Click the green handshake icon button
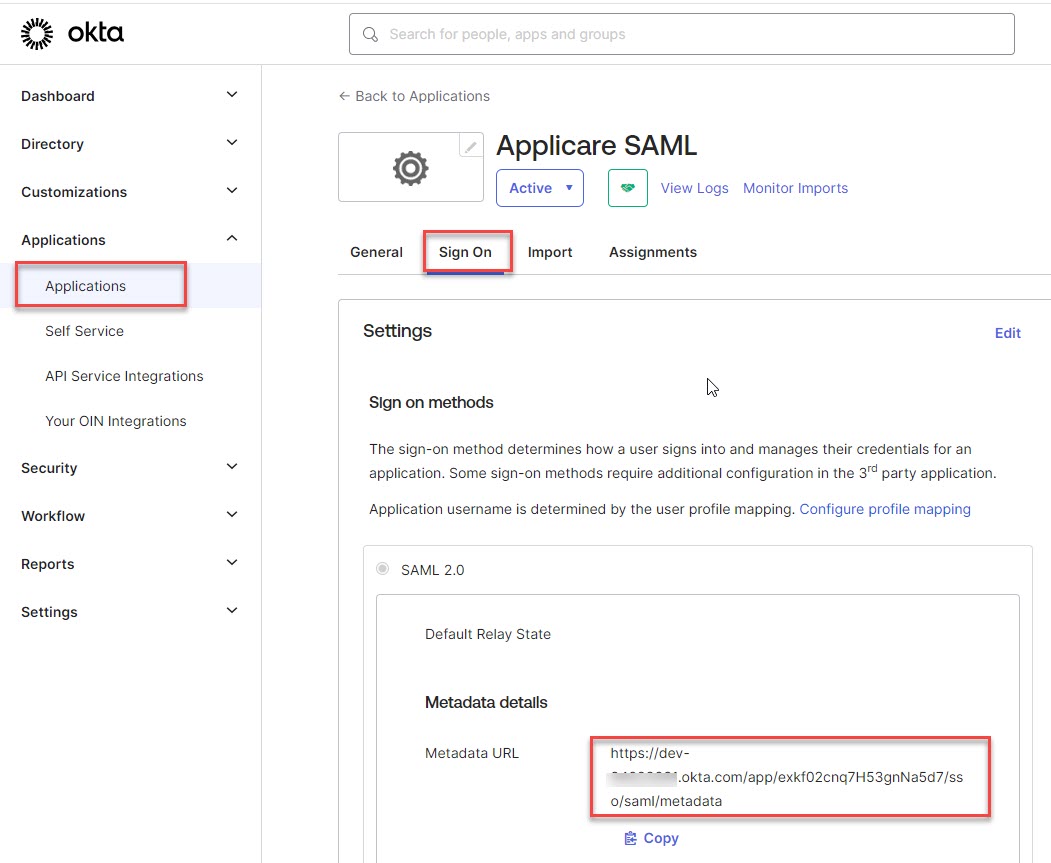 click(x=627, y=188)
